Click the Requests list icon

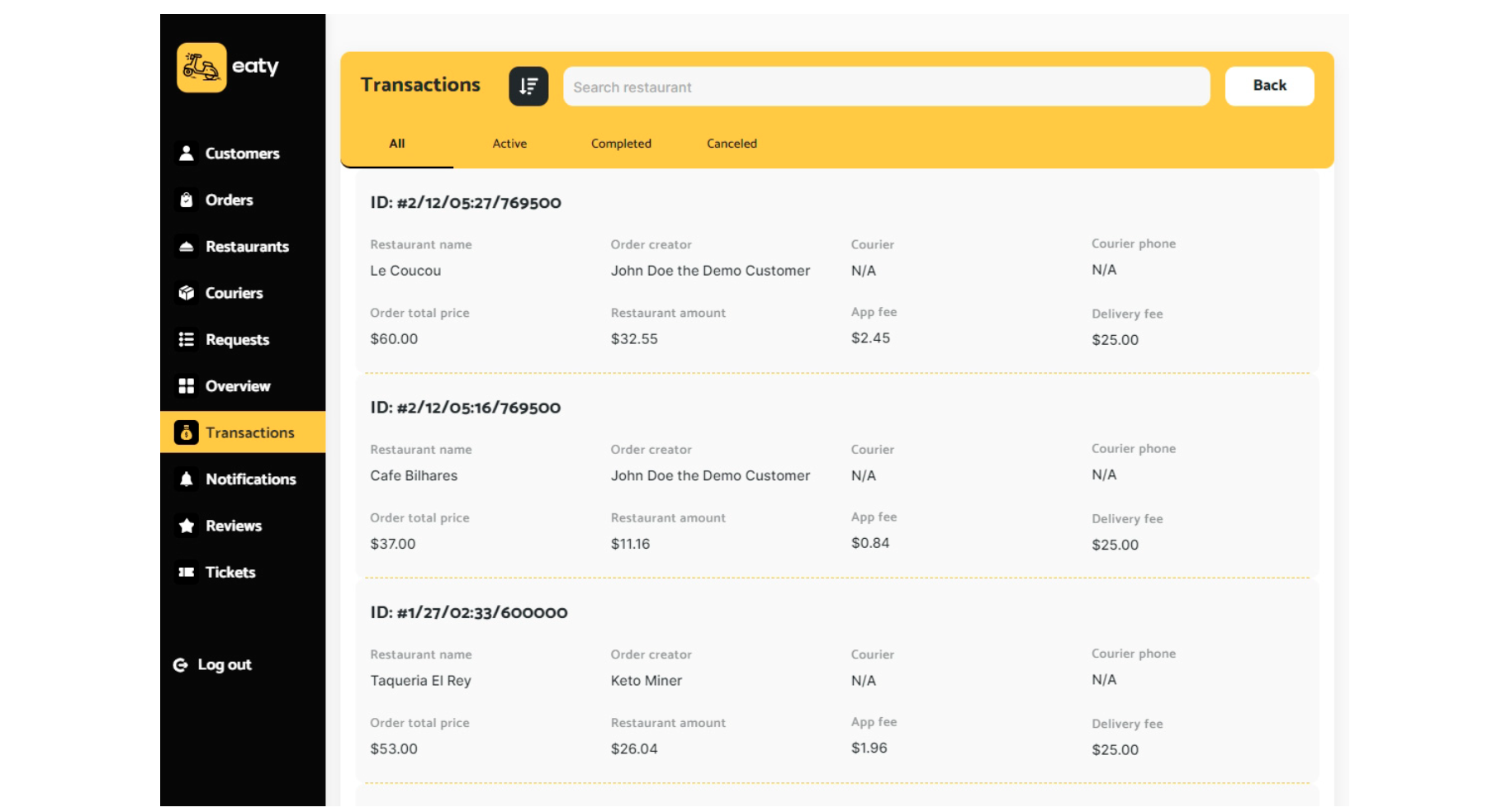coord(187,340)
